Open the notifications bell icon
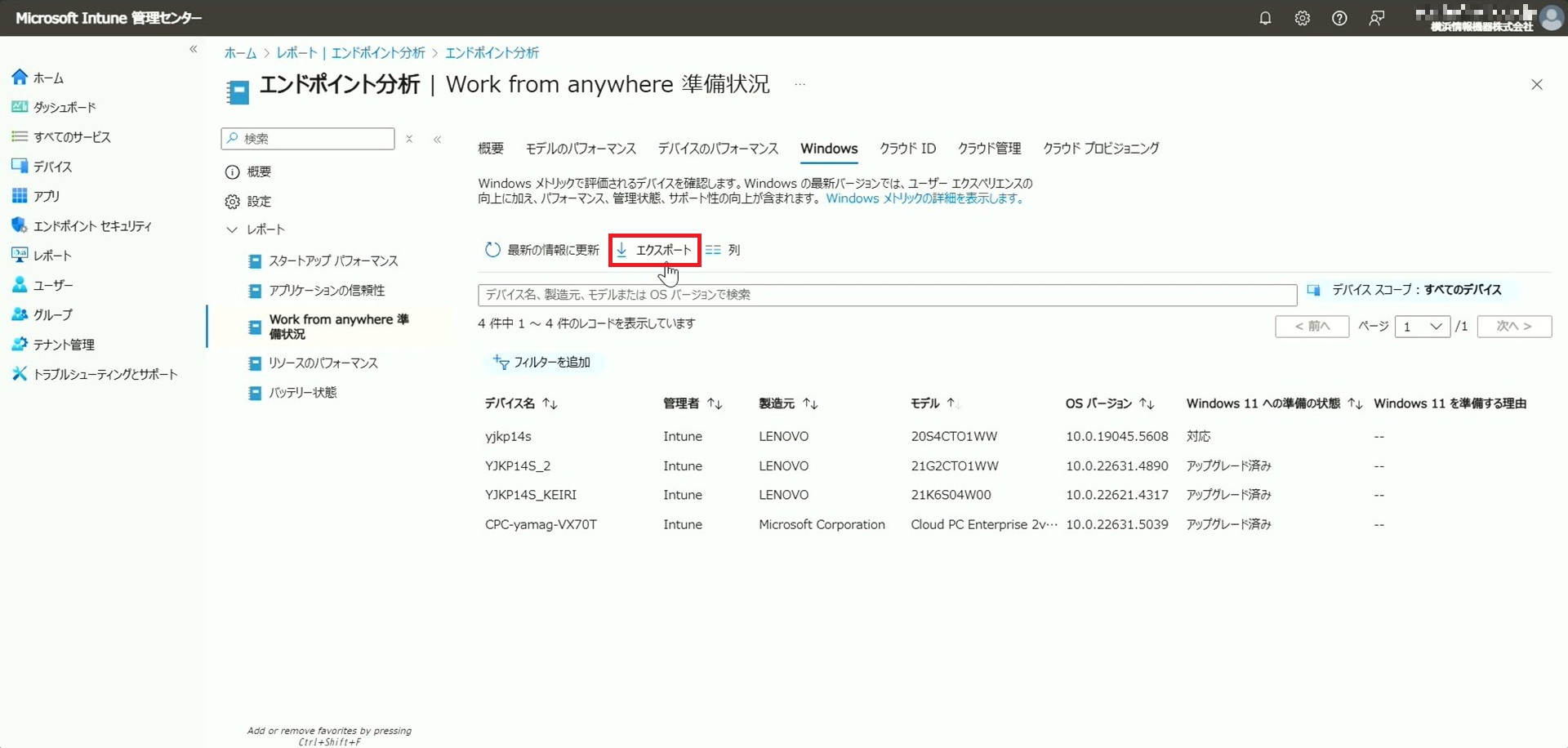 [1265, 18]
